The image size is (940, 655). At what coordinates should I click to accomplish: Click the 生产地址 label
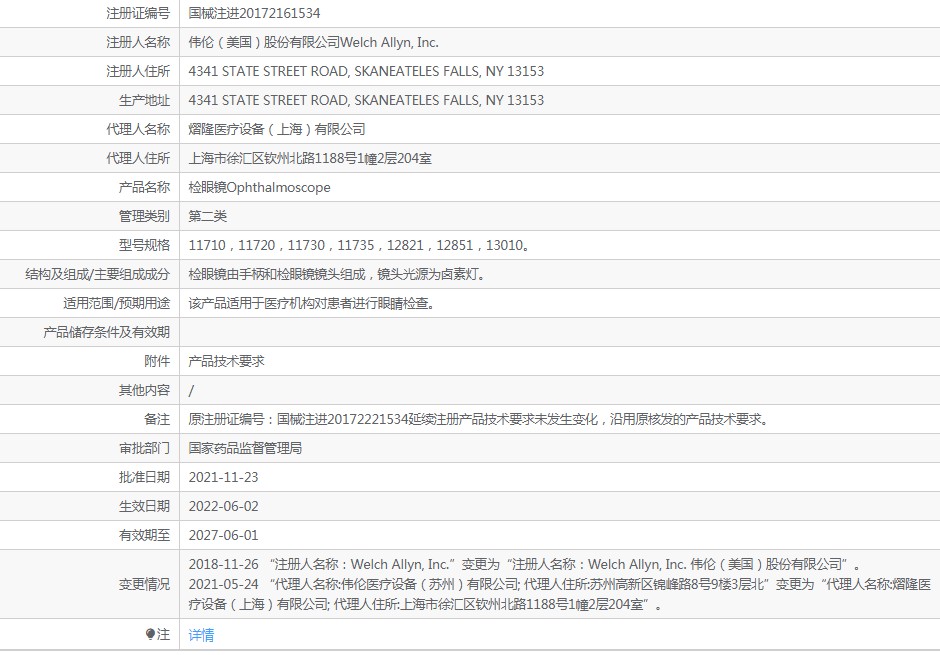coord(144,100)
